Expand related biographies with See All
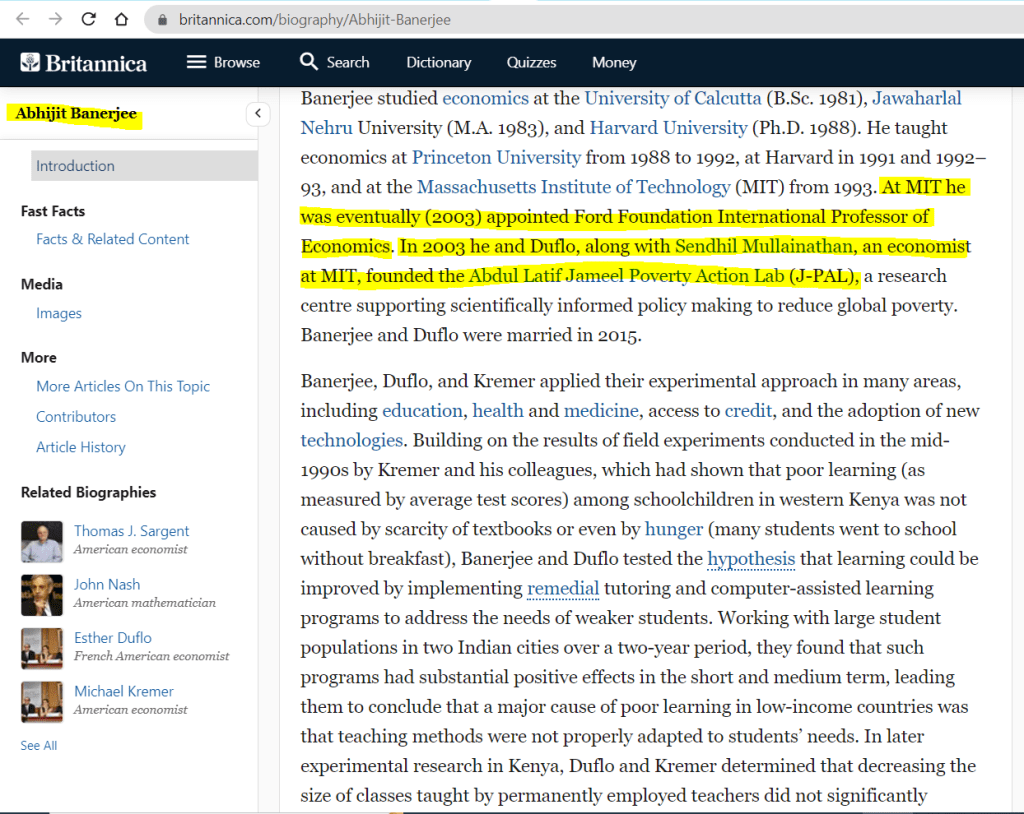This screenshot has width=1024, height=814. 39,745
